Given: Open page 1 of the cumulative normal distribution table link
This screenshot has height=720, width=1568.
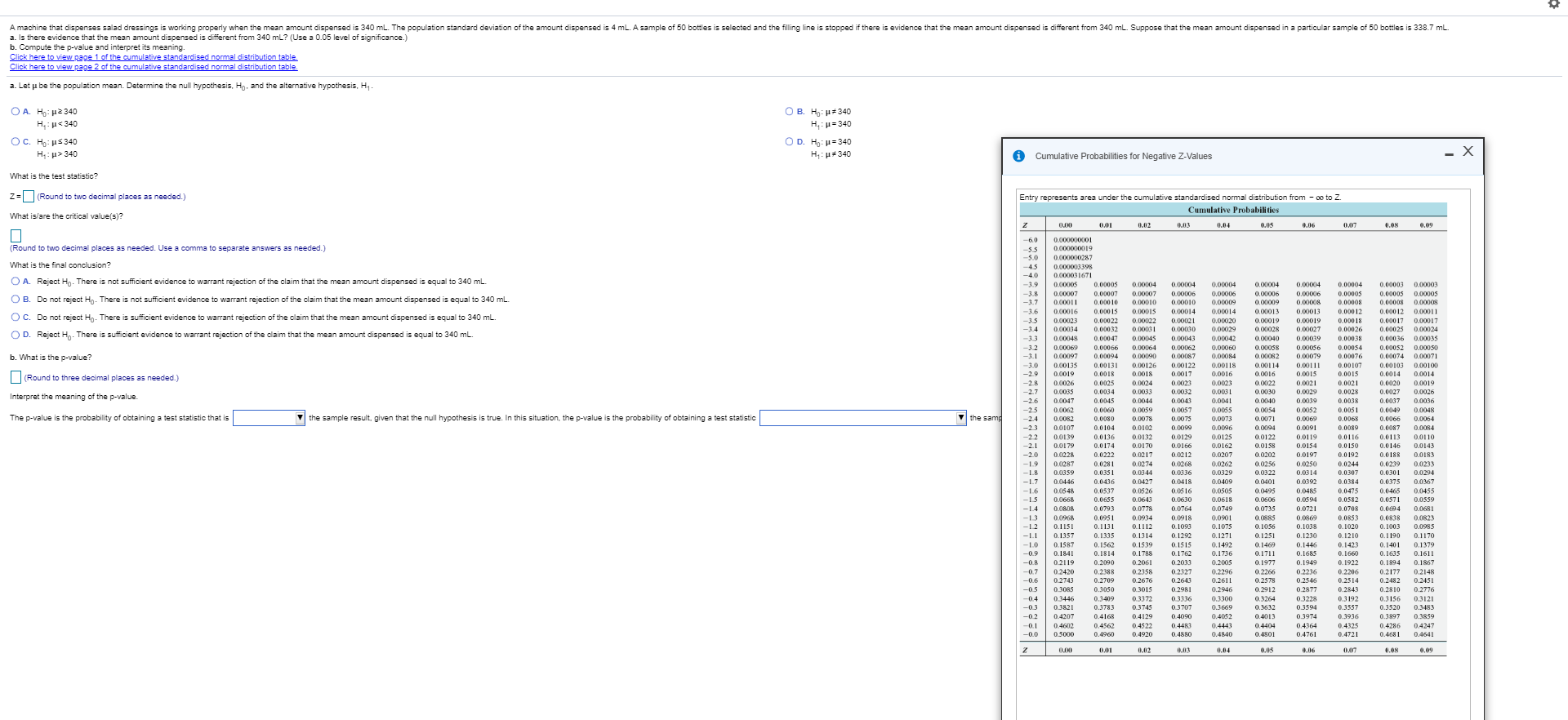Looking at the screenshot, I should tap(154, 57).
